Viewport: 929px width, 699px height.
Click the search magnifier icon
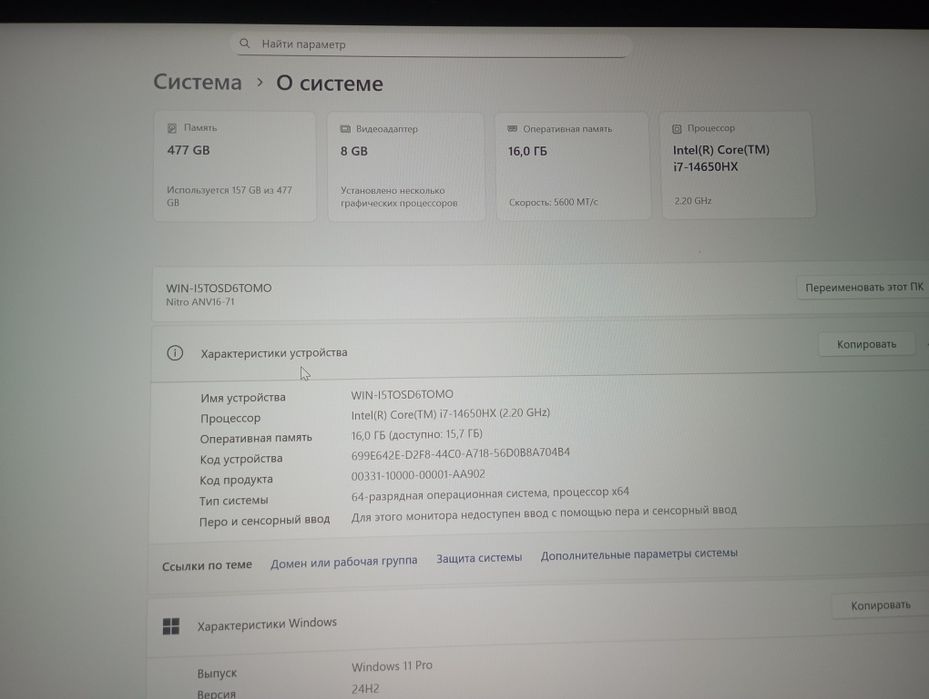245,43
